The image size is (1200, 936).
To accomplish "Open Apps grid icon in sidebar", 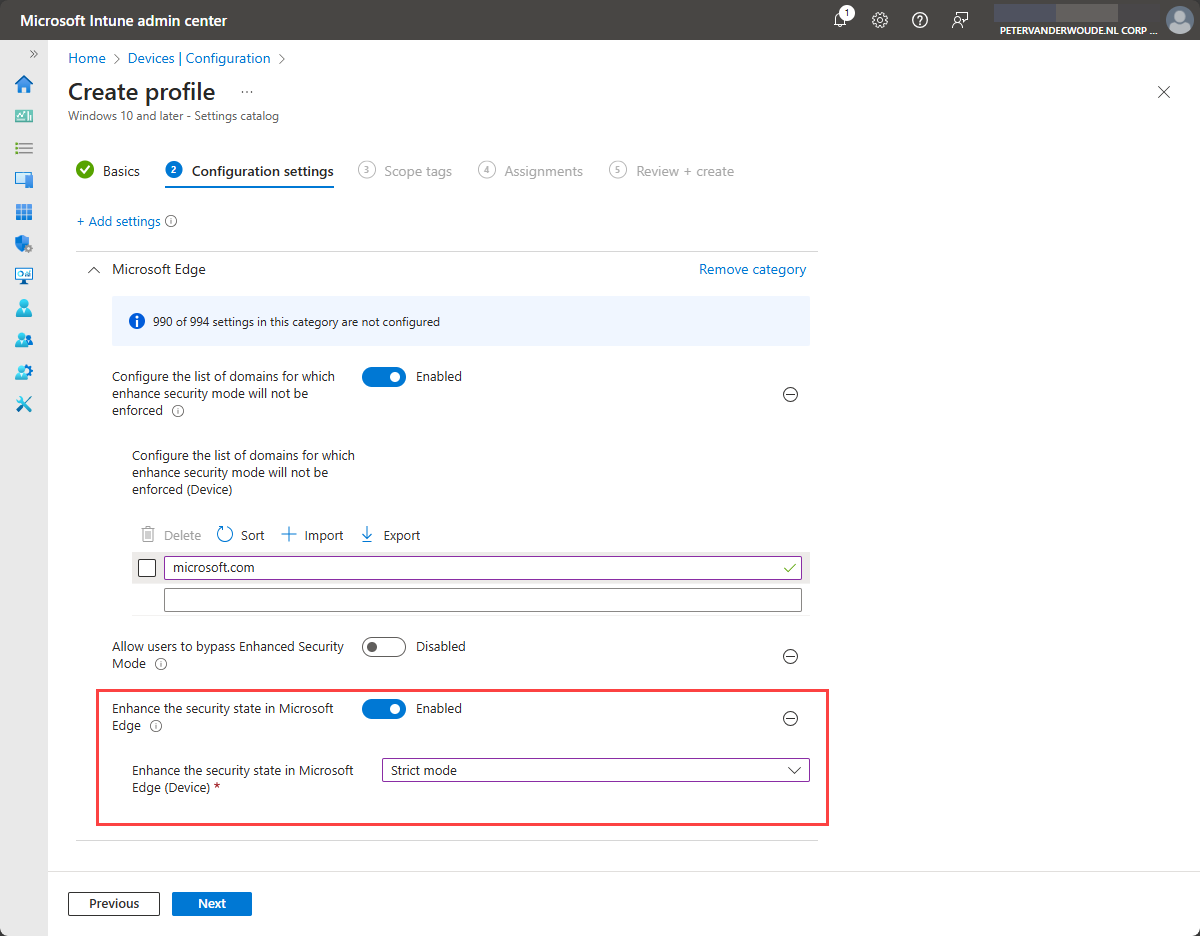I will pos(24,212).
